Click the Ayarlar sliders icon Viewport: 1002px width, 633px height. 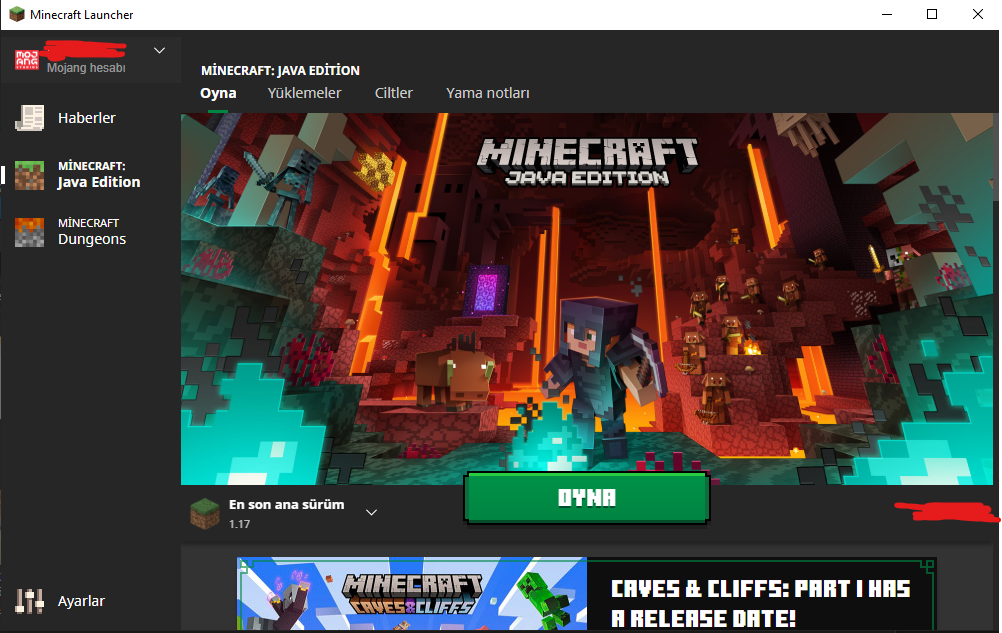pos(29,601)
